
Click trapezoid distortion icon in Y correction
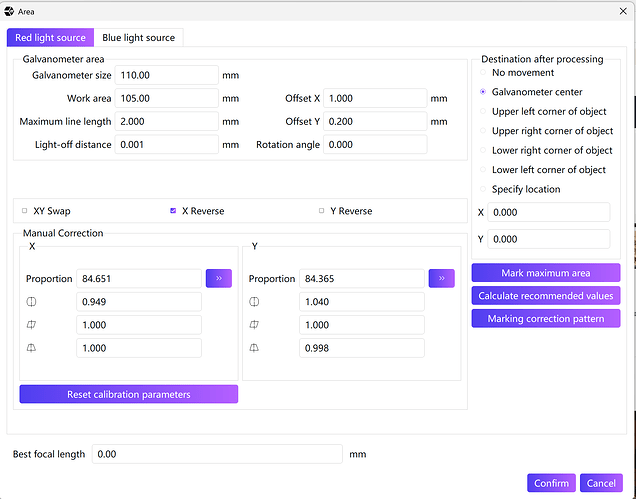point(254,348)
